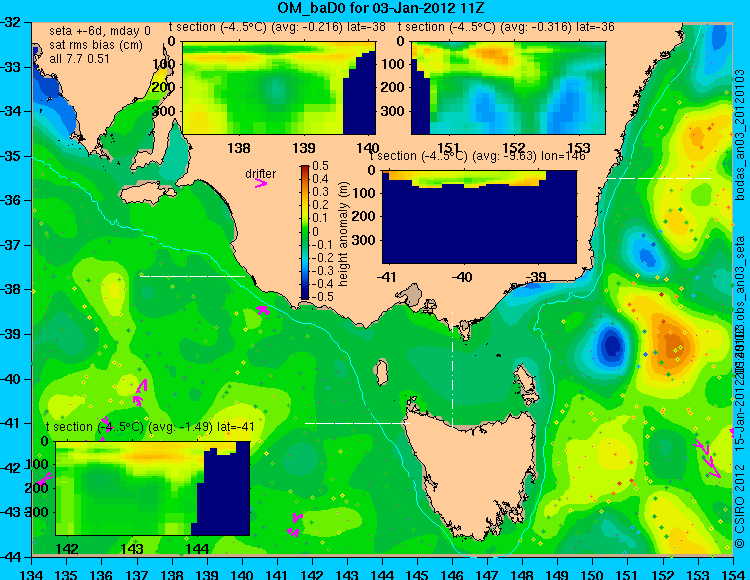Click the t section title with avg -1.49
Image resolution: width=750 pixels, height=580 pixels.
coord(150,427)
